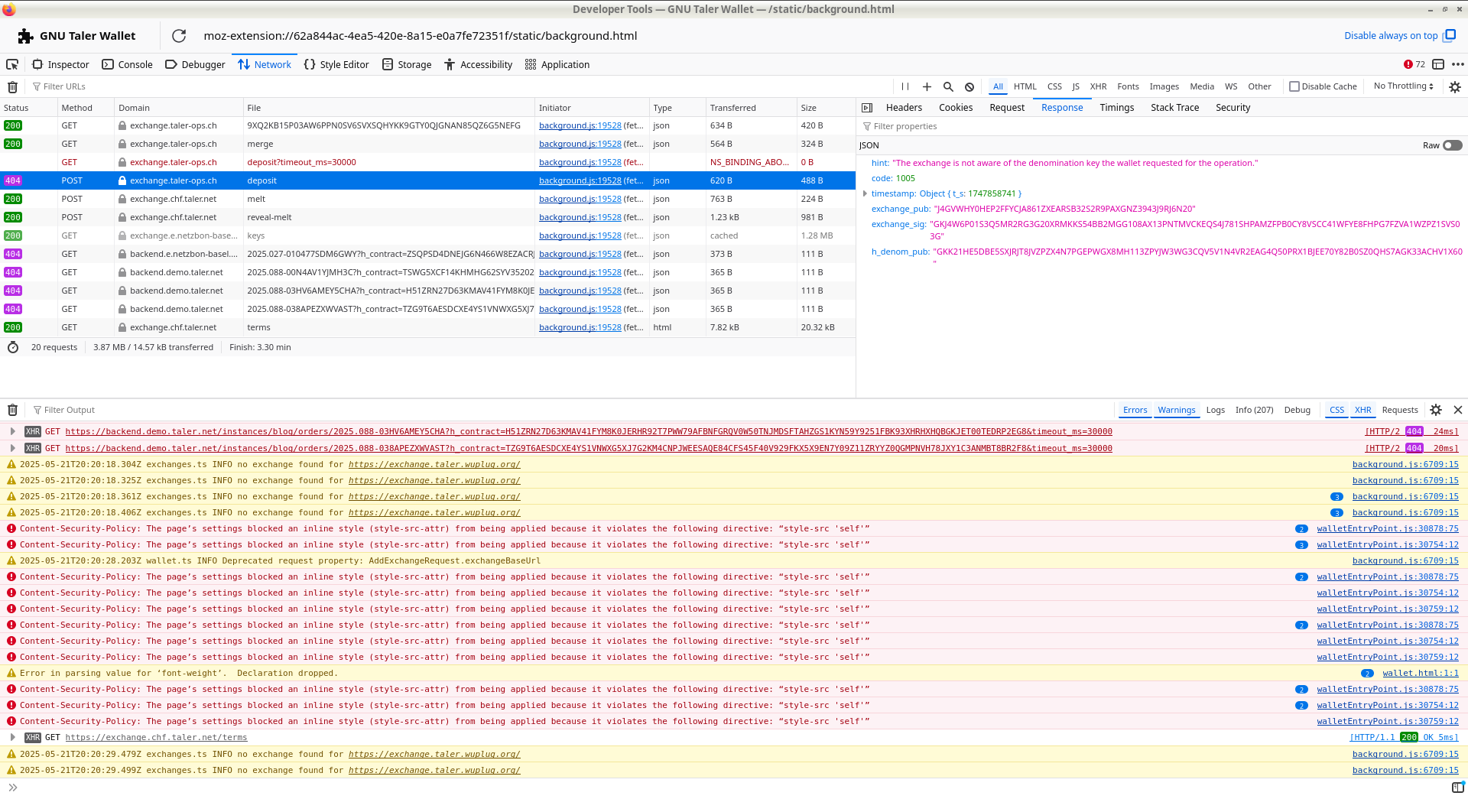
Task: Toggle the Warnings console filter
Action: 1176,411
